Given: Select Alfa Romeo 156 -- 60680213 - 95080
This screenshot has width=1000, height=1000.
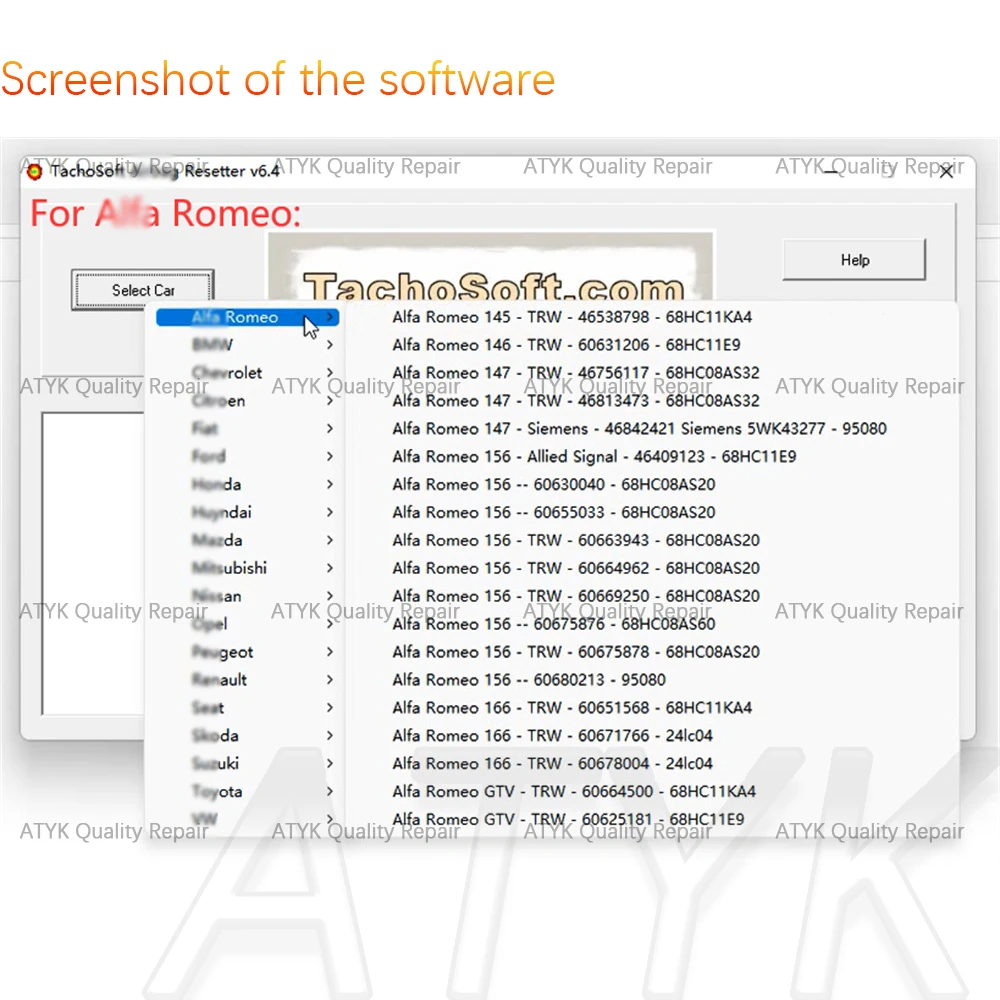Looking at the screenshot, I should [529, 680].
